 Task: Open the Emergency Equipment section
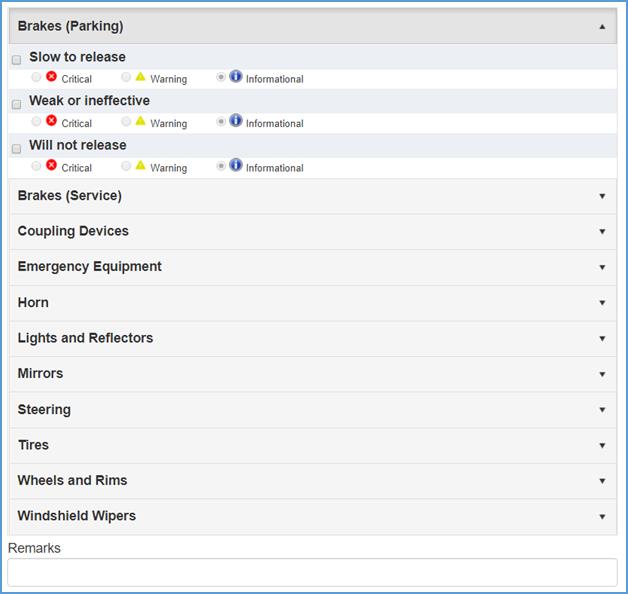602,267
